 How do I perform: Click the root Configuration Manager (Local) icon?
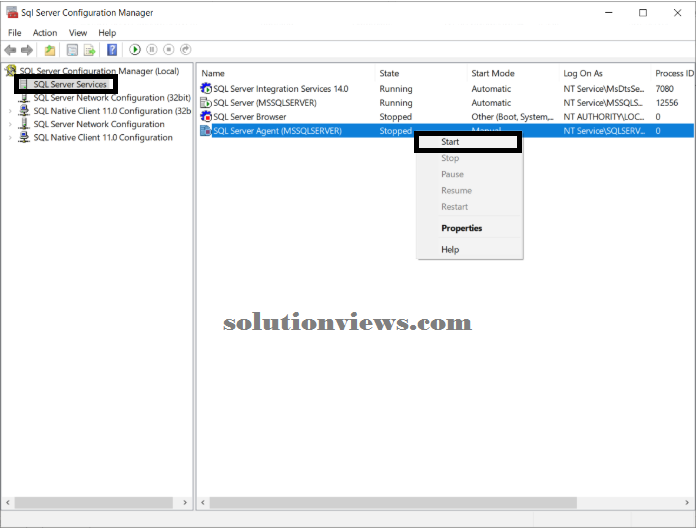coord(11,70)
